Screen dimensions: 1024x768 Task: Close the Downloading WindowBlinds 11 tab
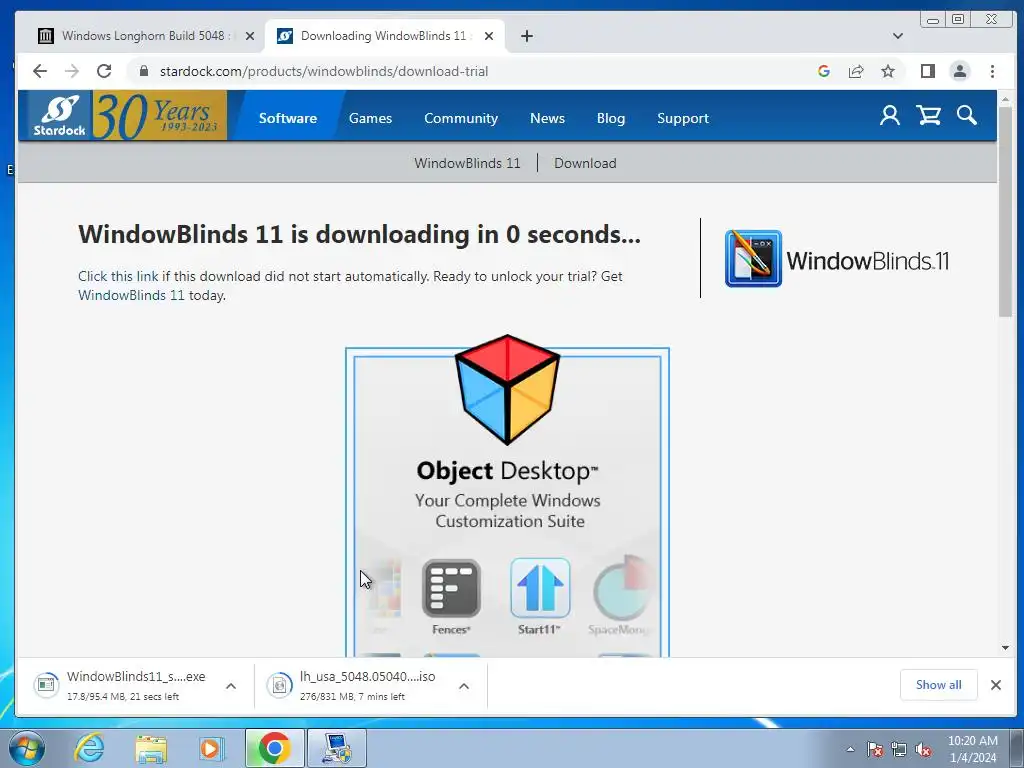488,36
